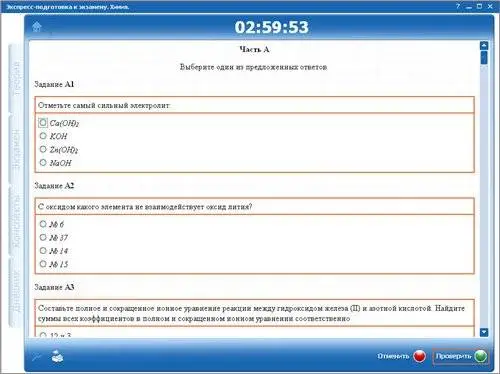Image resolution: width=500 pixels, height=374 pixels.
Task: Click the scrollbar down arrow
Action: (x=484, y=332)
